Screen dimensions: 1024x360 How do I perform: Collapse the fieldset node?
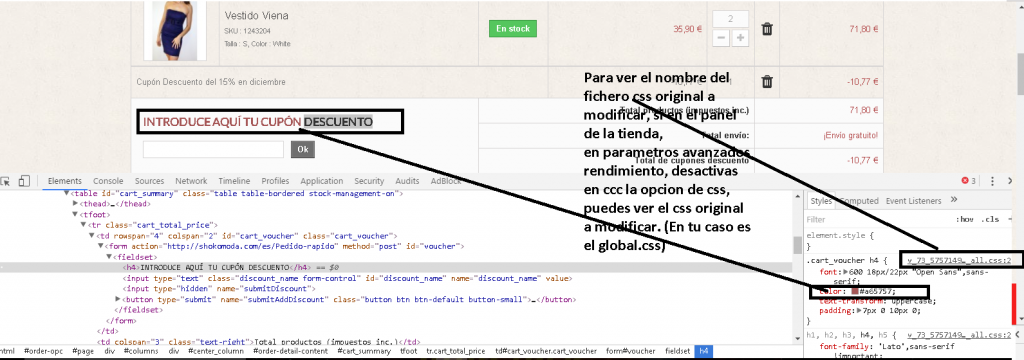point(109,257)
